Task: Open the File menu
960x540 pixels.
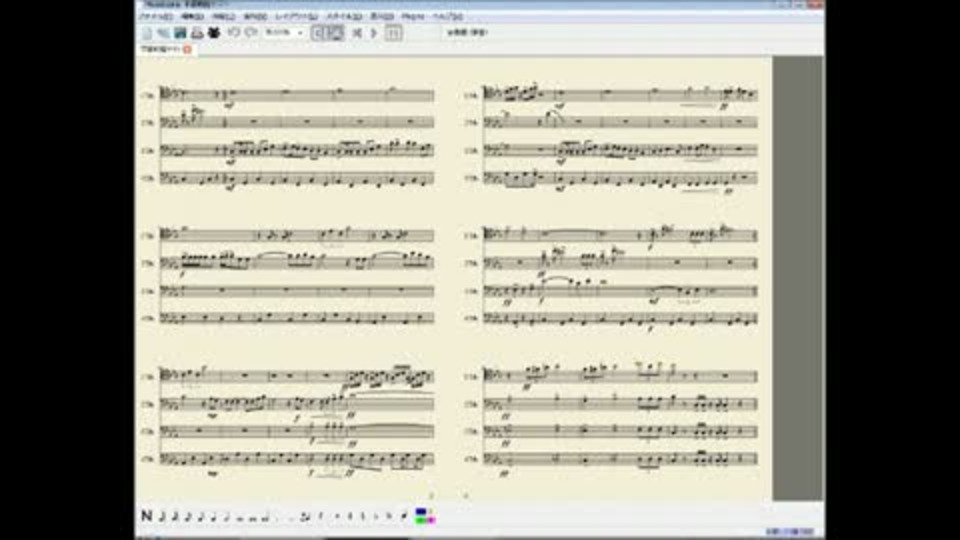Action: [157, 17]
